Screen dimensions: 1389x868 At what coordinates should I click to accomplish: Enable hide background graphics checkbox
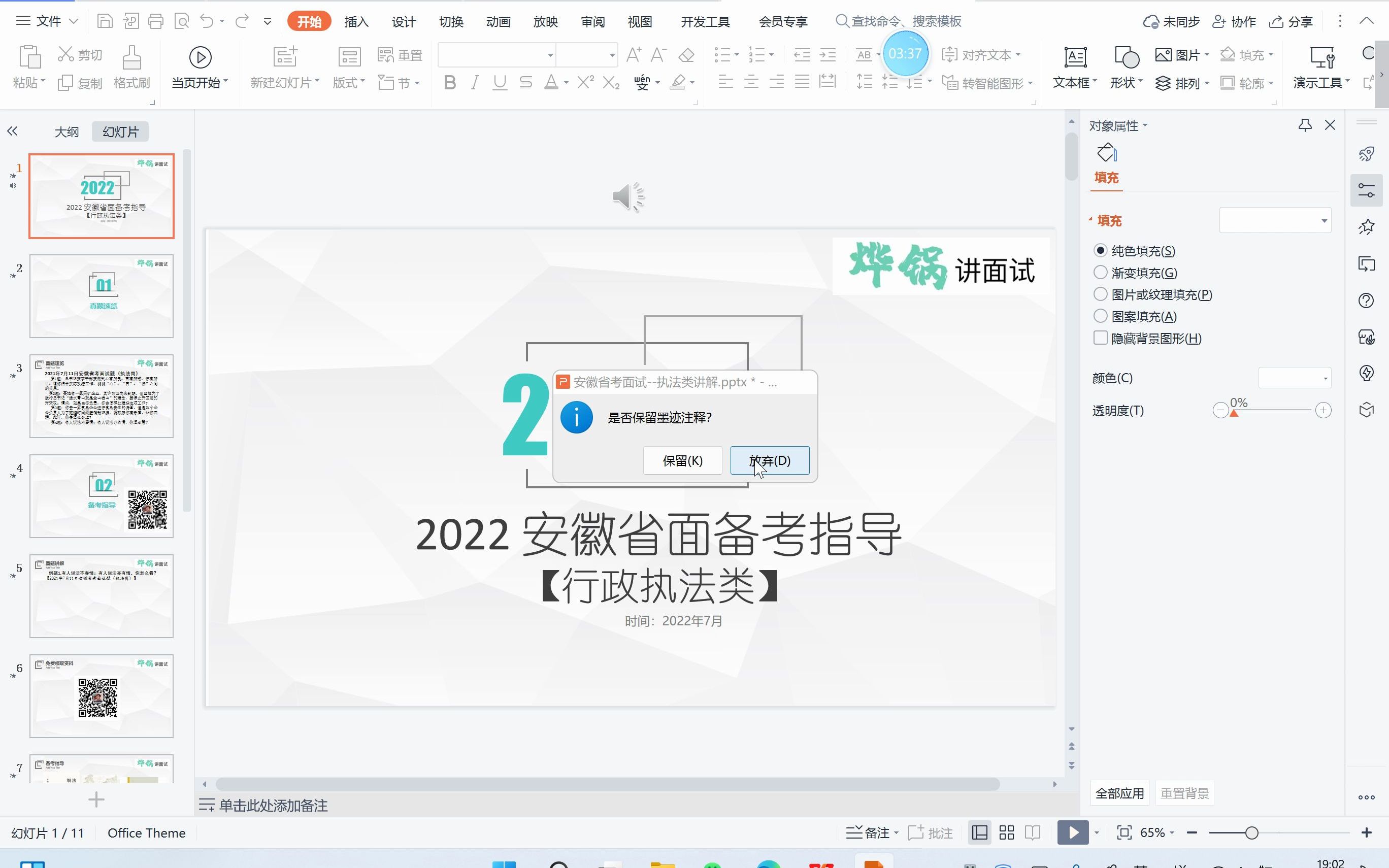pyautogui.click(x=1100, y=338)
